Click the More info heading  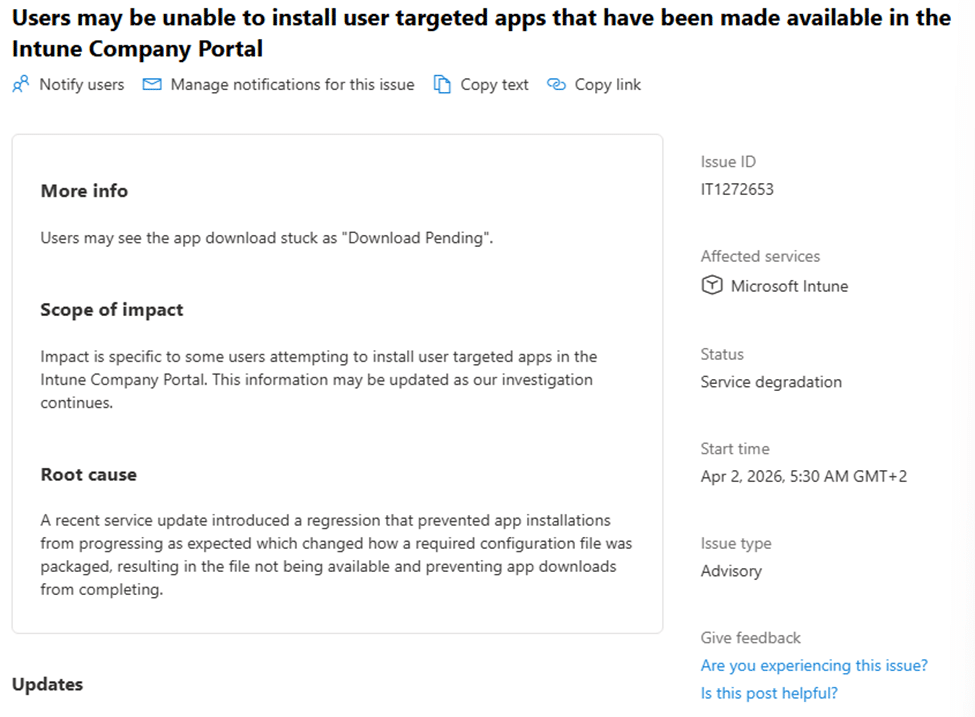[x=84, y=191]
